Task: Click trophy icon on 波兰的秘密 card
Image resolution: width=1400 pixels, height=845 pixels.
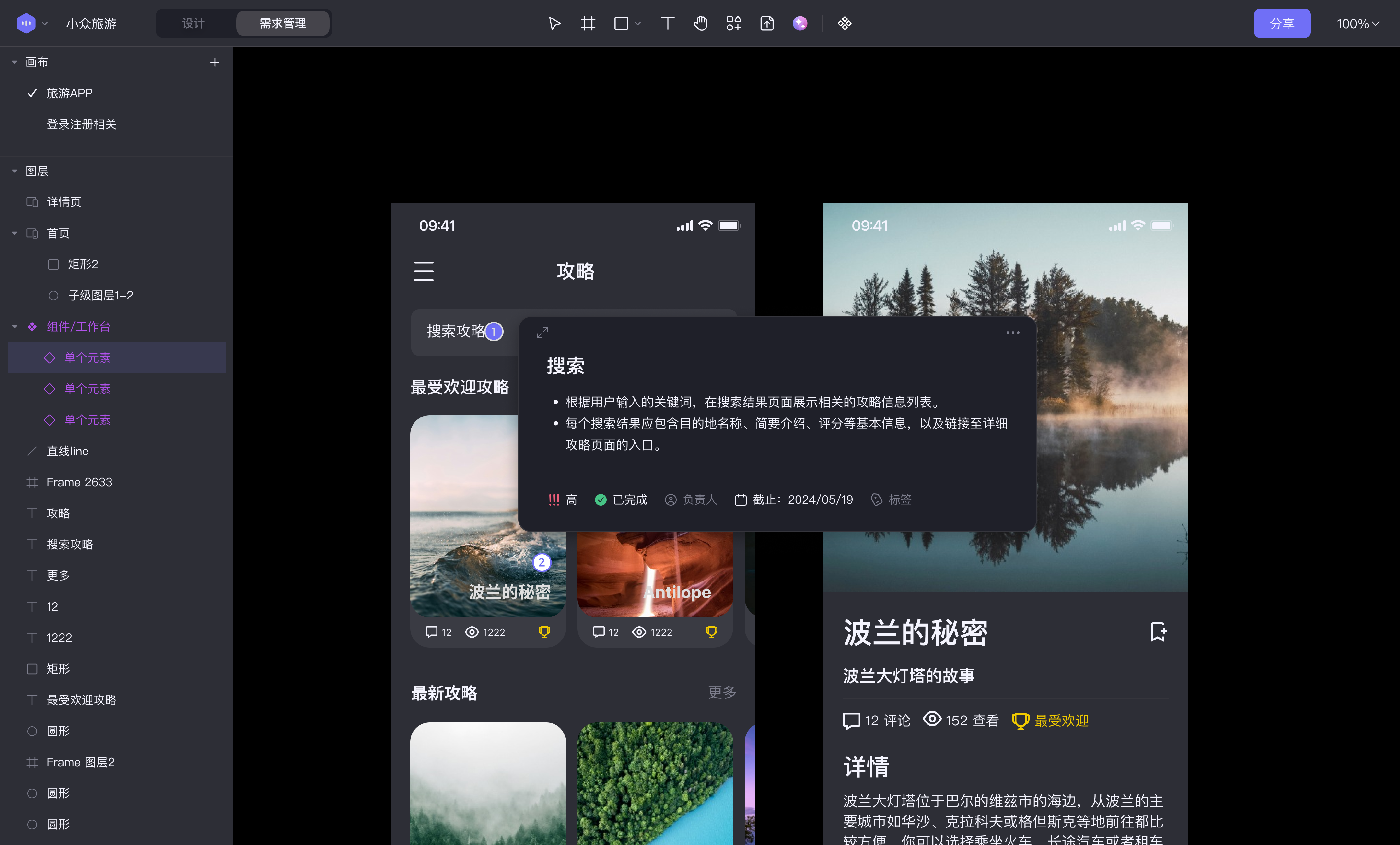Action: point(544,632)
